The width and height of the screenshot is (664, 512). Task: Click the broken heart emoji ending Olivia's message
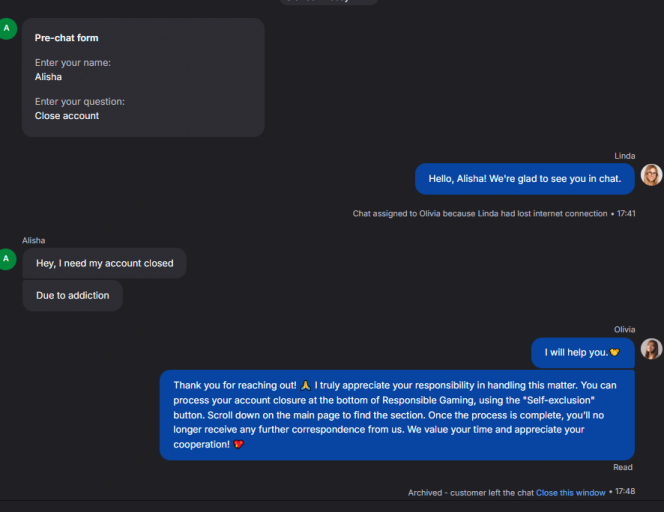(x=238, y=445)
